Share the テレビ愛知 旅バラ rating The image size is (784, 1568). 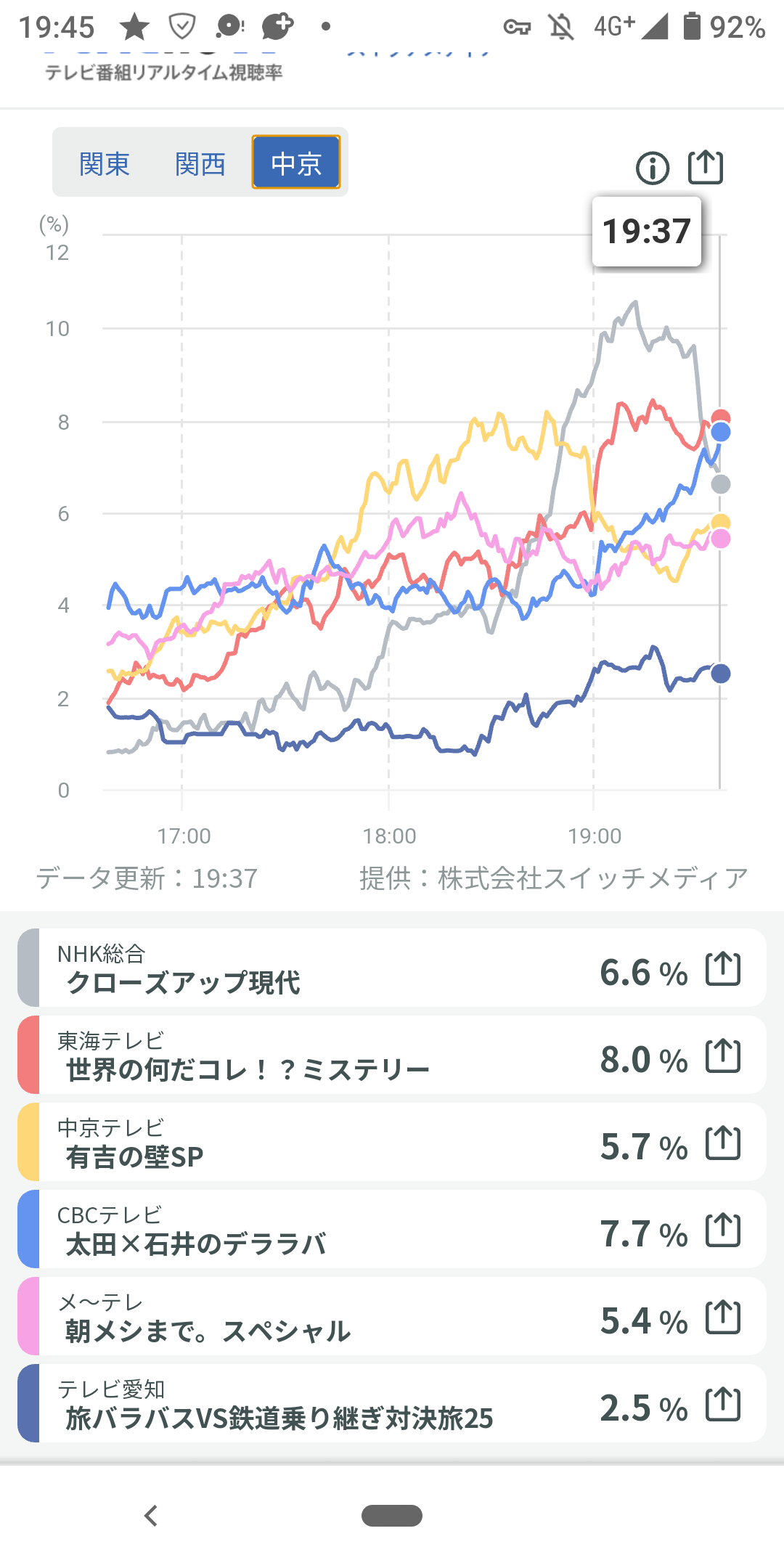[x=723, y=1404]
